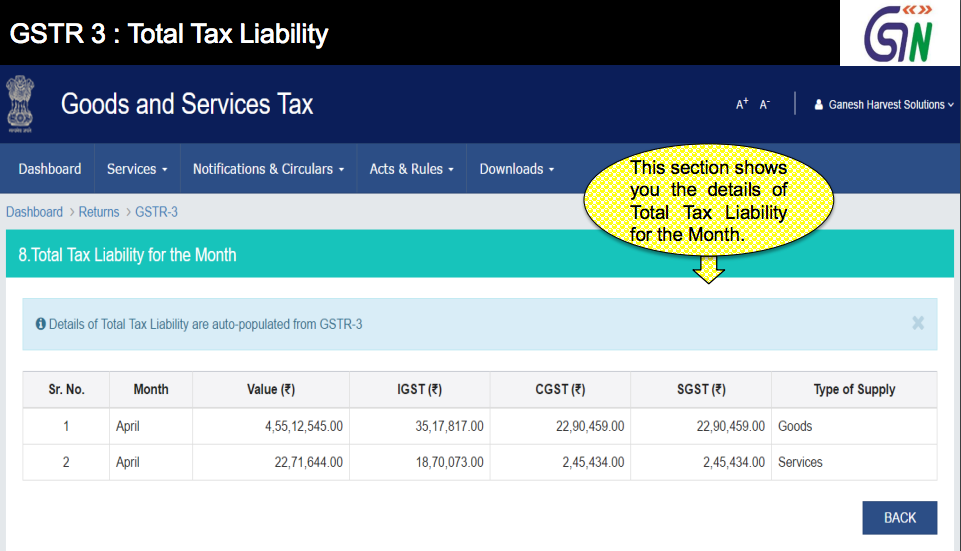The height and width of the screenshot is (551, 961).
Task: Click the Month column header
Action: point(151,389)
